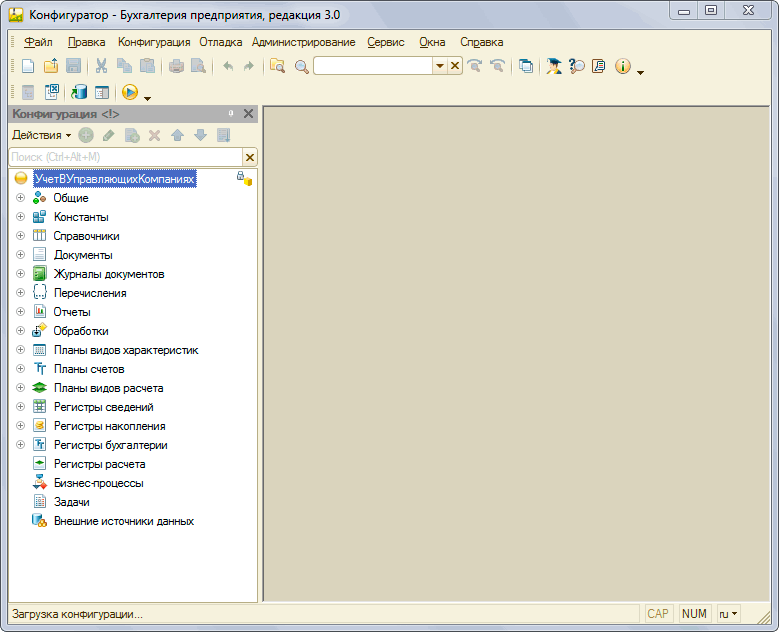
Task: Open the Syntax assistant icon
Action: pos(553,66)
